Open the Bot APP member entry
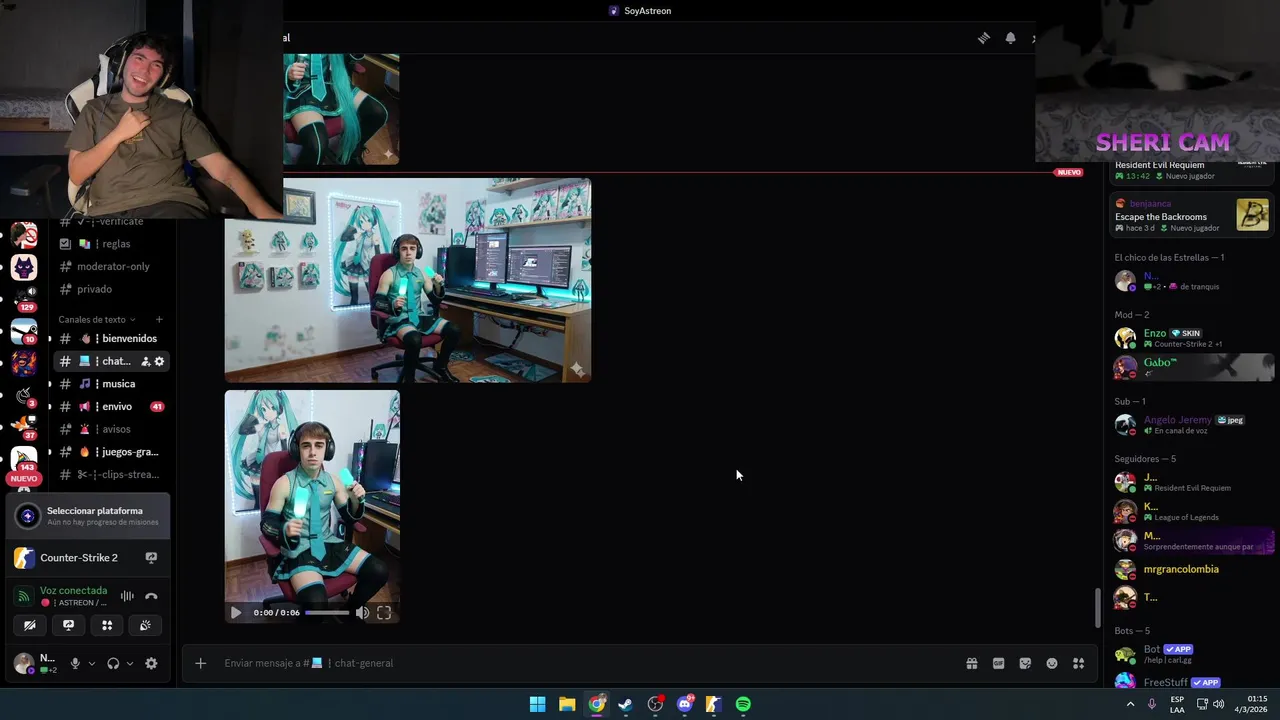 [1191, 654]
